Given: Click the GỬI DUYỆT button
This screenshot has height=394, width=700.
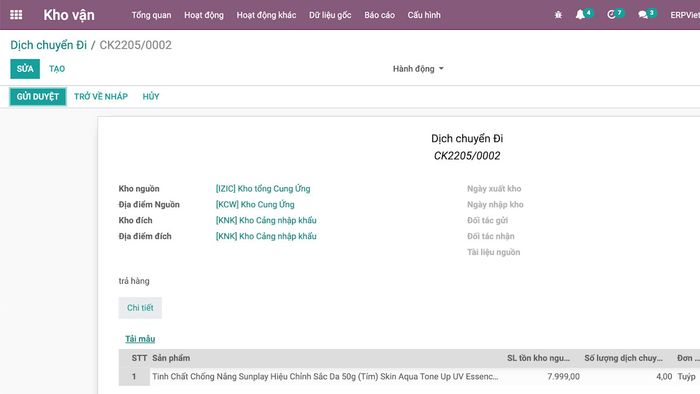Looking at the screenshot, I should [38, 96].
